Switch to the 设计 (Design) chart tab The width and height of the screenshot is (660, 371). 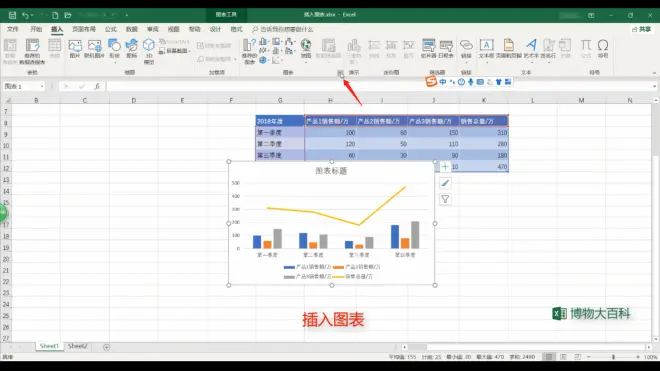pyautogui.click(x=216, y=29)
